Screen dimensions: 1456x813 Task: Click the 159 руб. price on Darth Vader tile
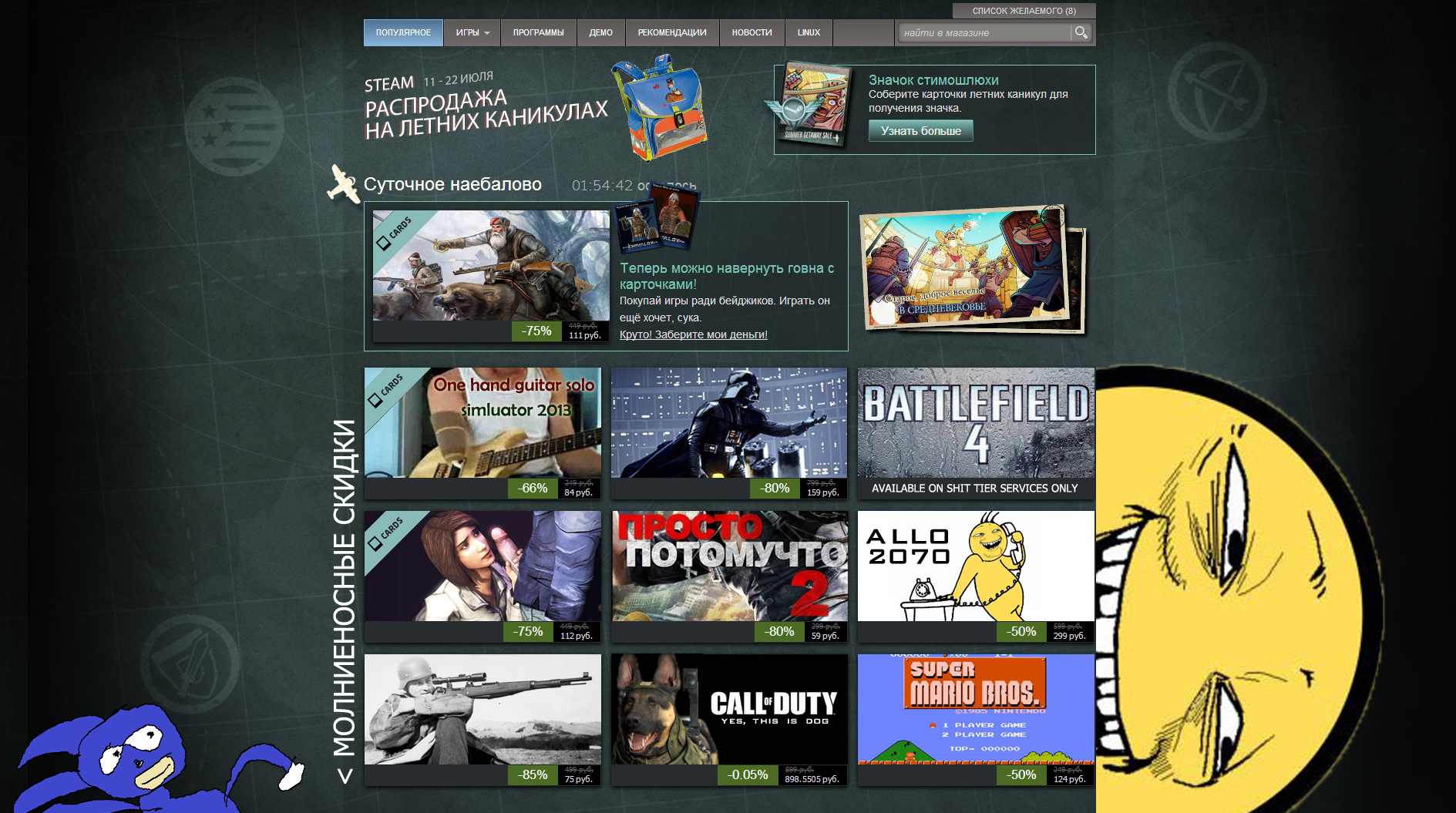tap(823, 492)
